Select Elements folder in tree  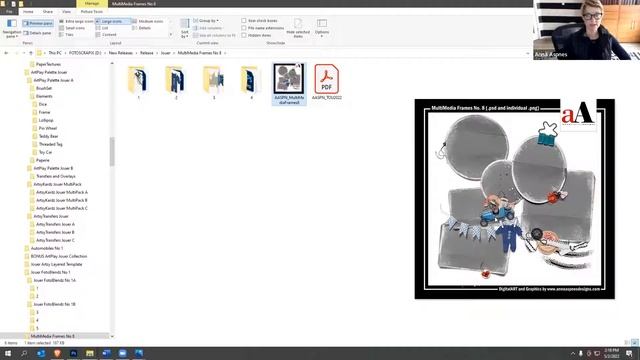click(x=44, y=96)
